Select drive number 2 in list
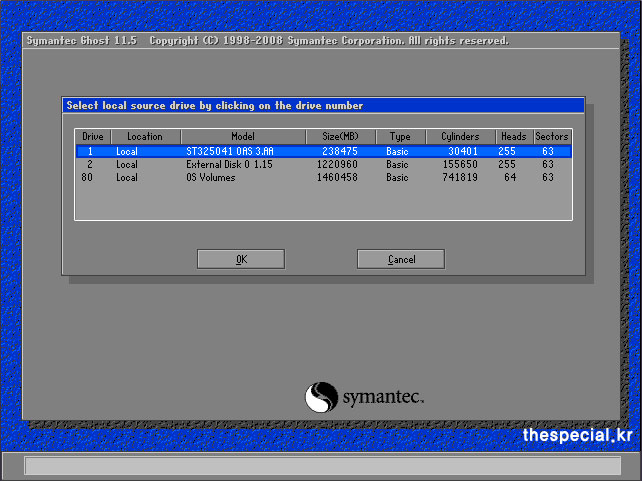Viewport: 642px width, 481px height. tap(90, 164)
